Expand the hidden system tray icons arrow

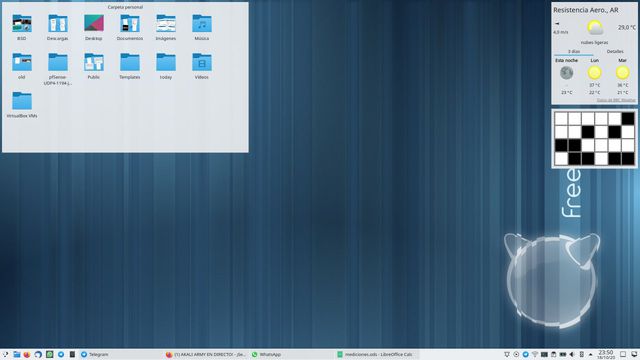click(x=590, y=354)
